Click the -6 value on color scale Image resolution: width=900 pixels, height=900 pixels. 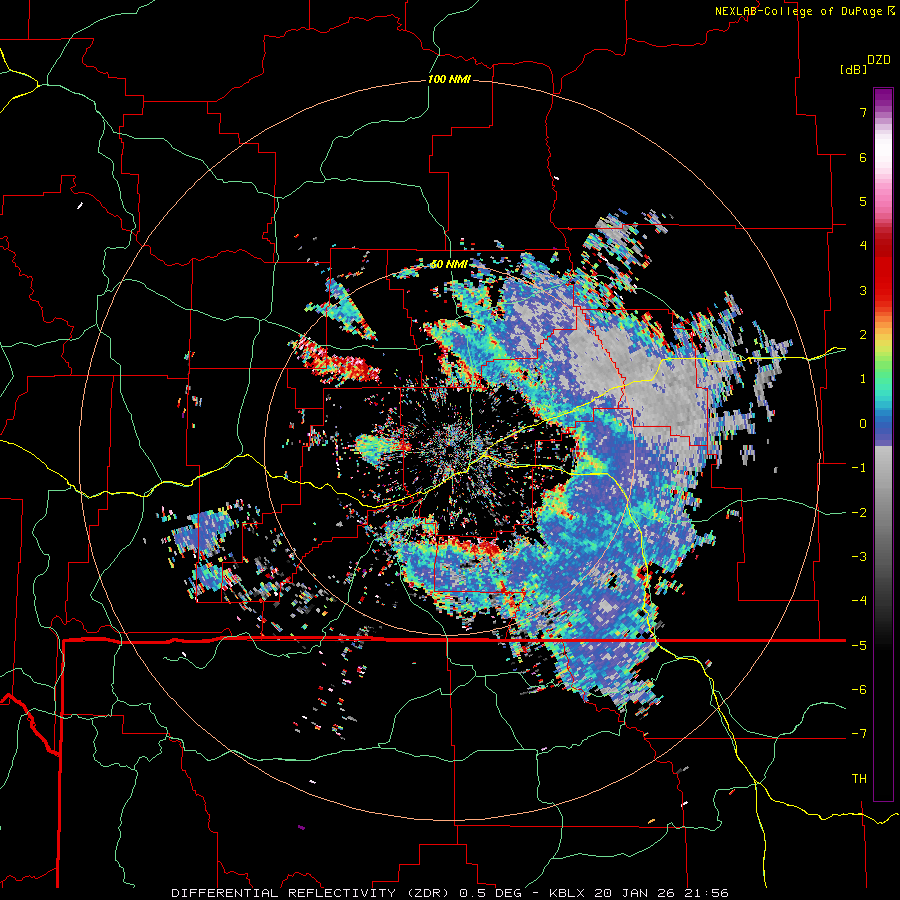859,690
